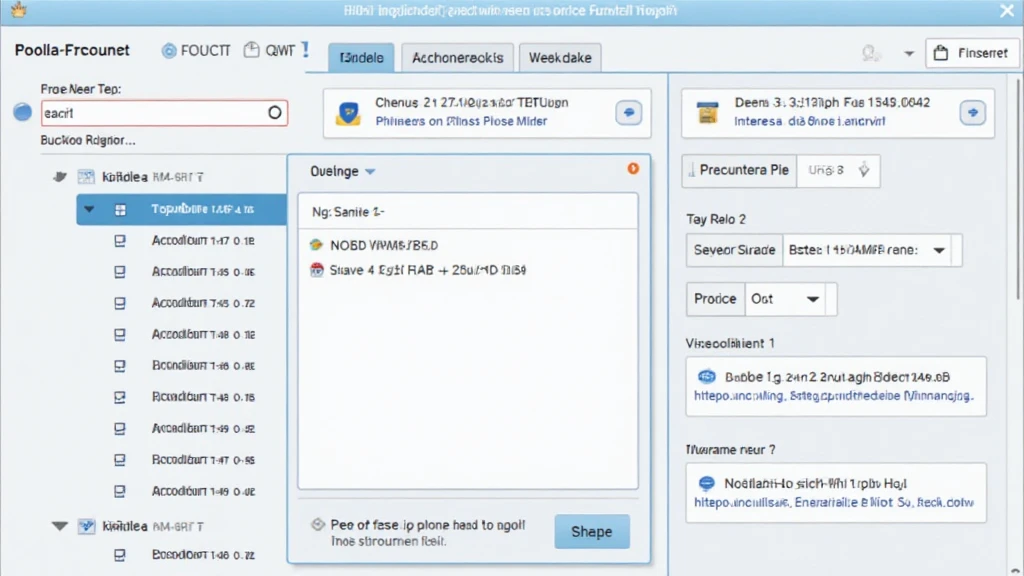Open the Uno 3 selector
Screen dimensions: 1024x576
pyautogui.click(x=839, y=170)
